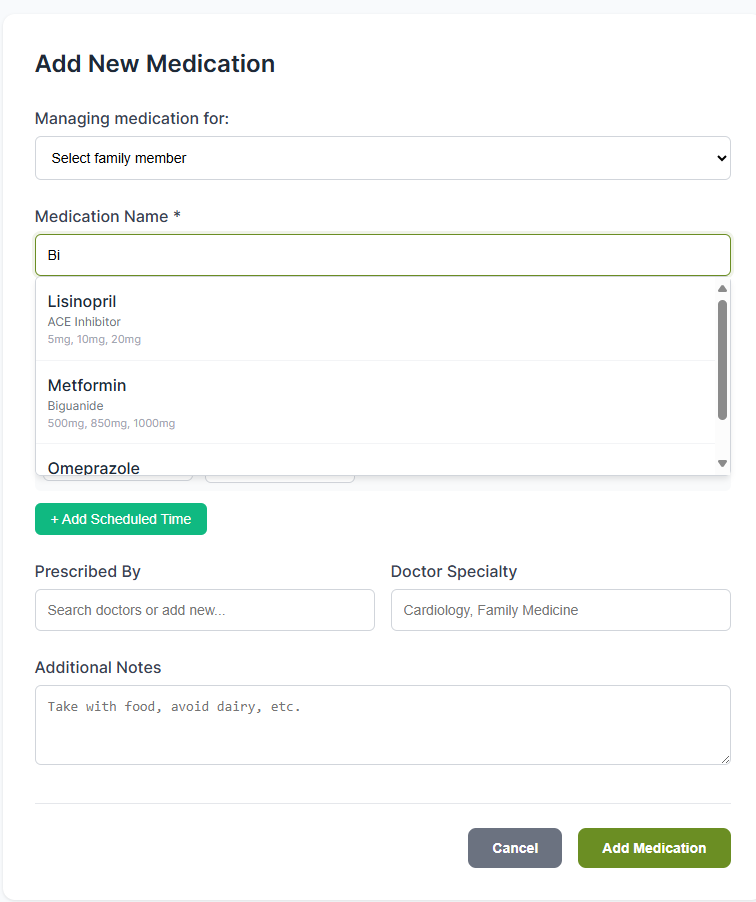Click the Doctor Specialty input
The height and width of the screenshot is (902, 756).
[560, 610]
